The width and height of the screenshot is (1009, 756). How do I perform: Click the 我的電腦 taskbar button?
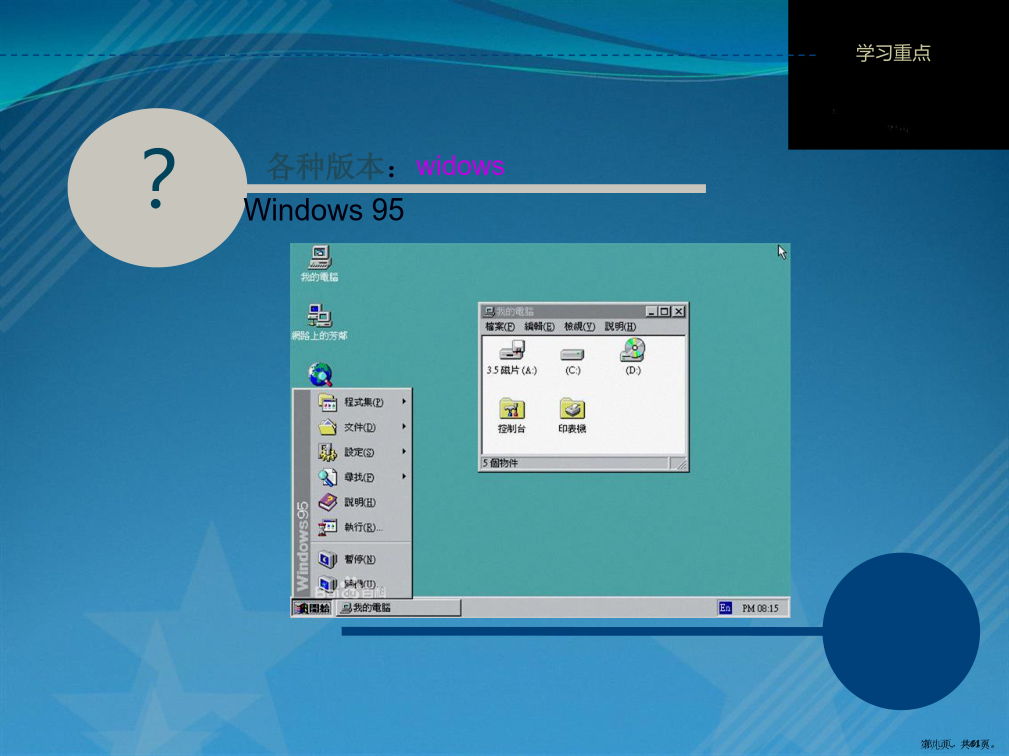[399, 608]
